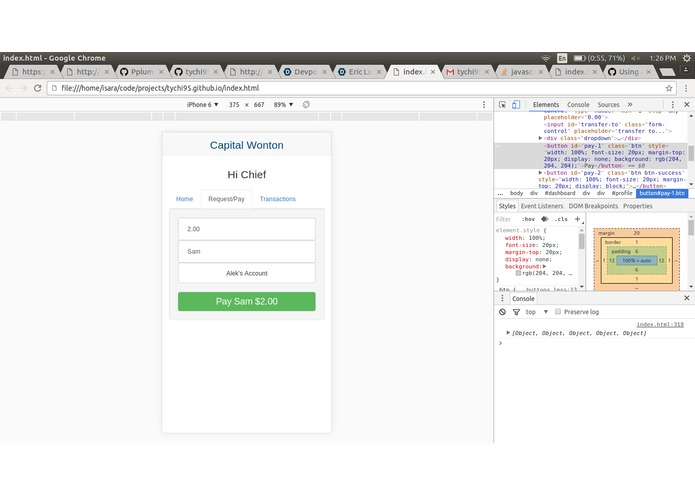Open the Sources tab
This screenshot has width=695, height=494.
point(608,105)
